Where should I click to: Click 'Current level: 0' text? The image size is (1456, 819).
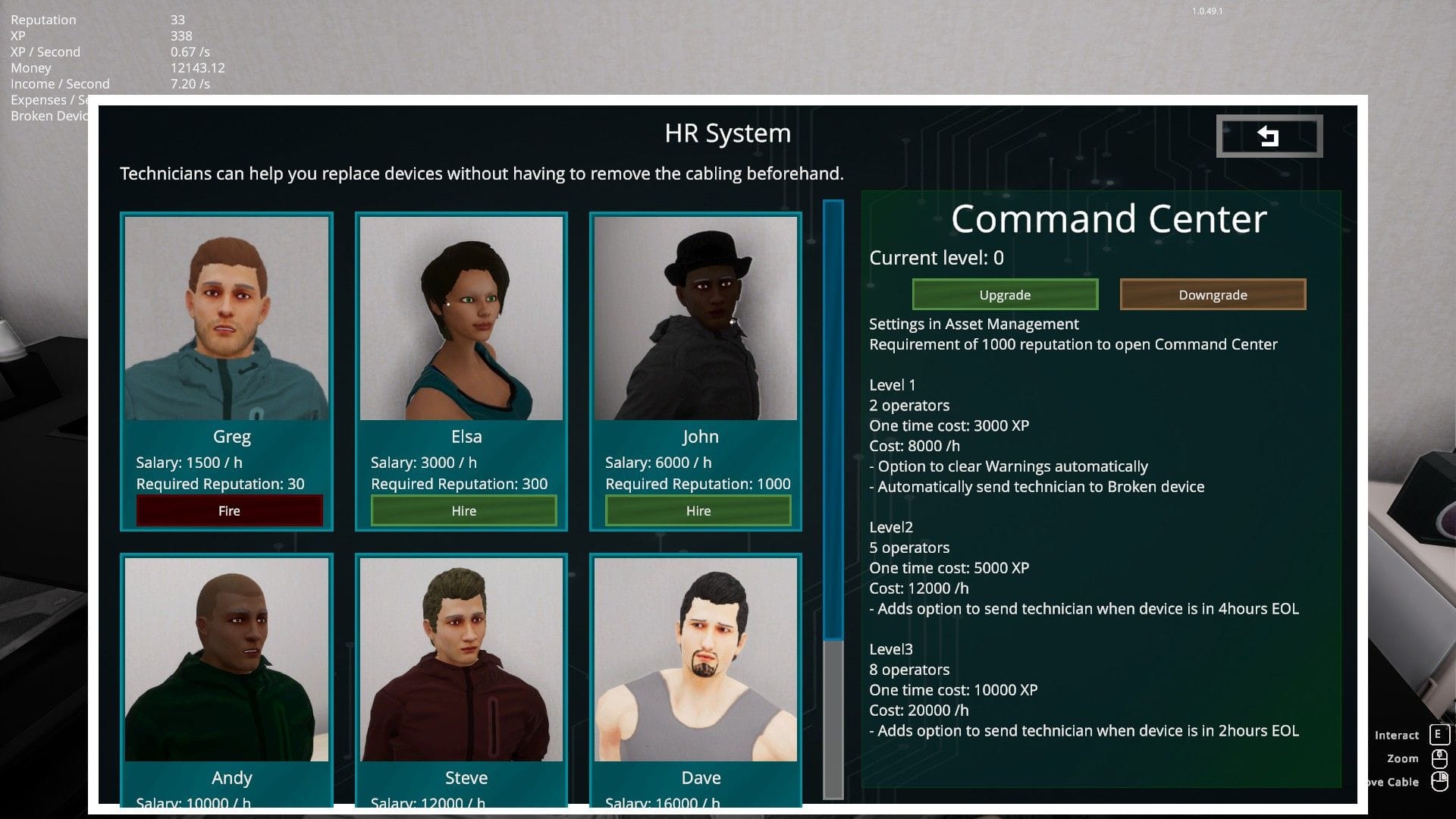pos(936,258)
